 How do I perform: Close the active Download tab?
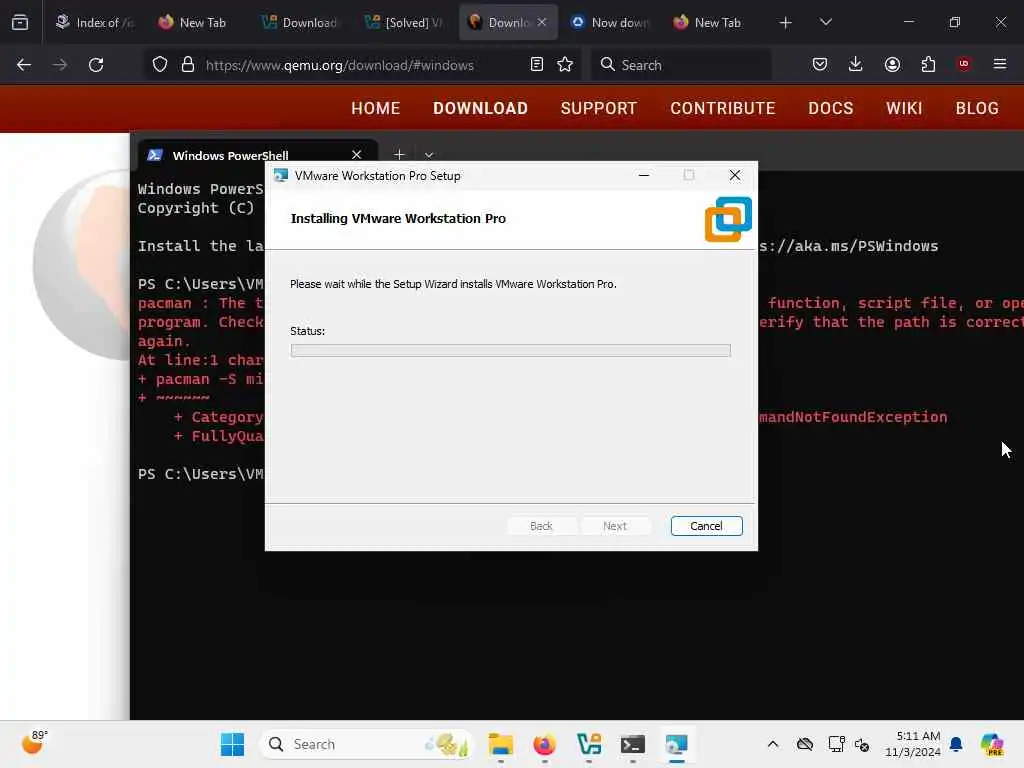[x=542, y=22]
